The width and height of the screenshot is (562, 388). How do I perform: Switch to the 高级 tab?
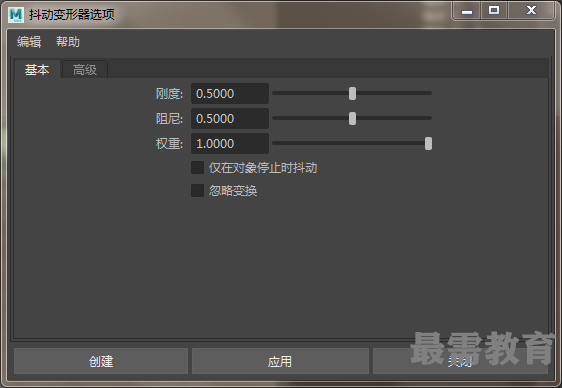pos(85,70)
